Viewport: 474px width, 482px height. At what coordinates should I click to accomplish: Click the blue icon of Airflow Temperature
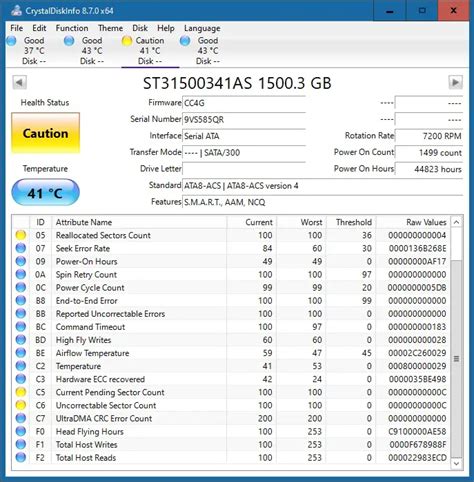[x=21, y=353]
